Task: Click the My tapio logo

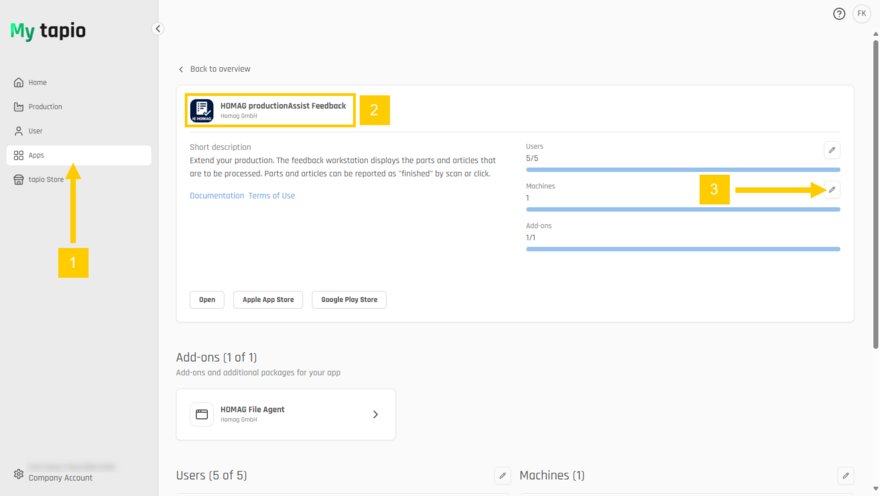Action: point(48,31)
